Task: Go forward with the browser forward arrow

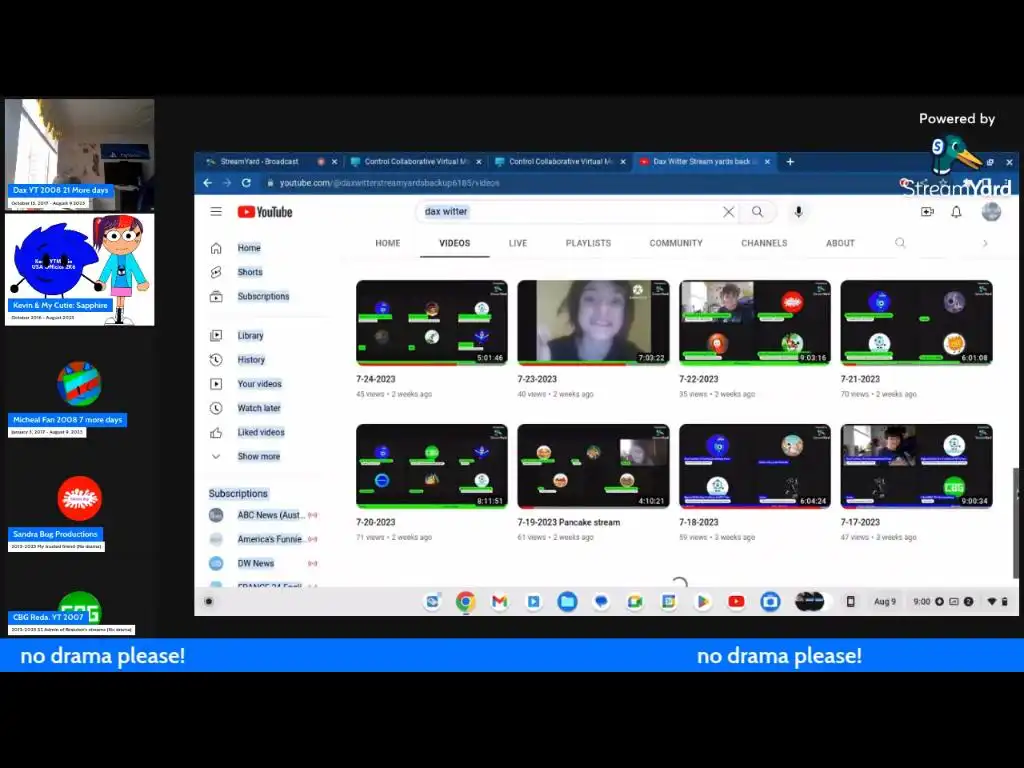Action: [x=227, y=183]
